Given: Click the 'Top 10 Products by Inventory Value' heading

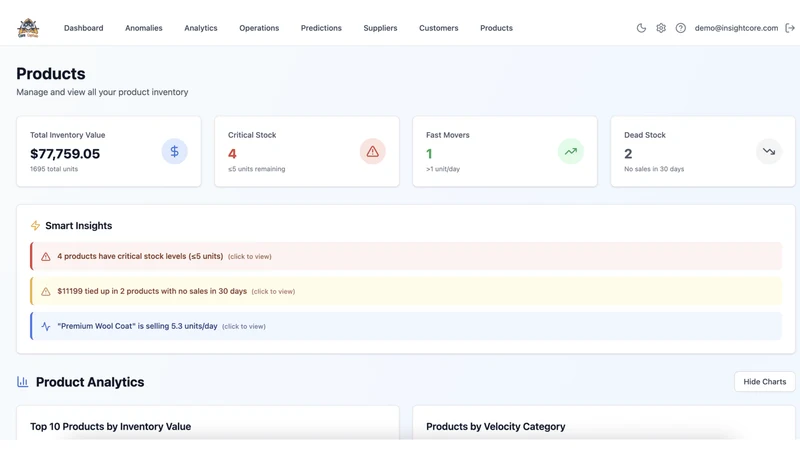Looking at the screenshot, I should 111,427.
